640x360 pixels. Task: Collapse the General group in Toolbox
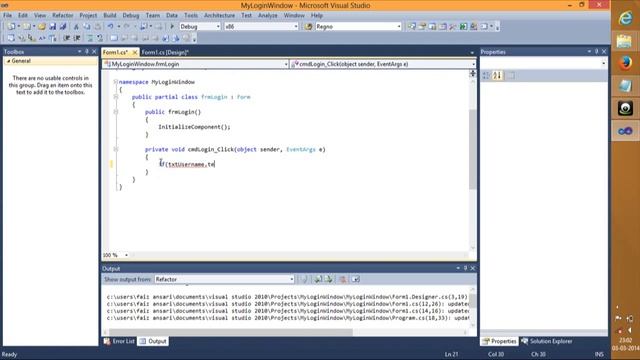(8, 61)
